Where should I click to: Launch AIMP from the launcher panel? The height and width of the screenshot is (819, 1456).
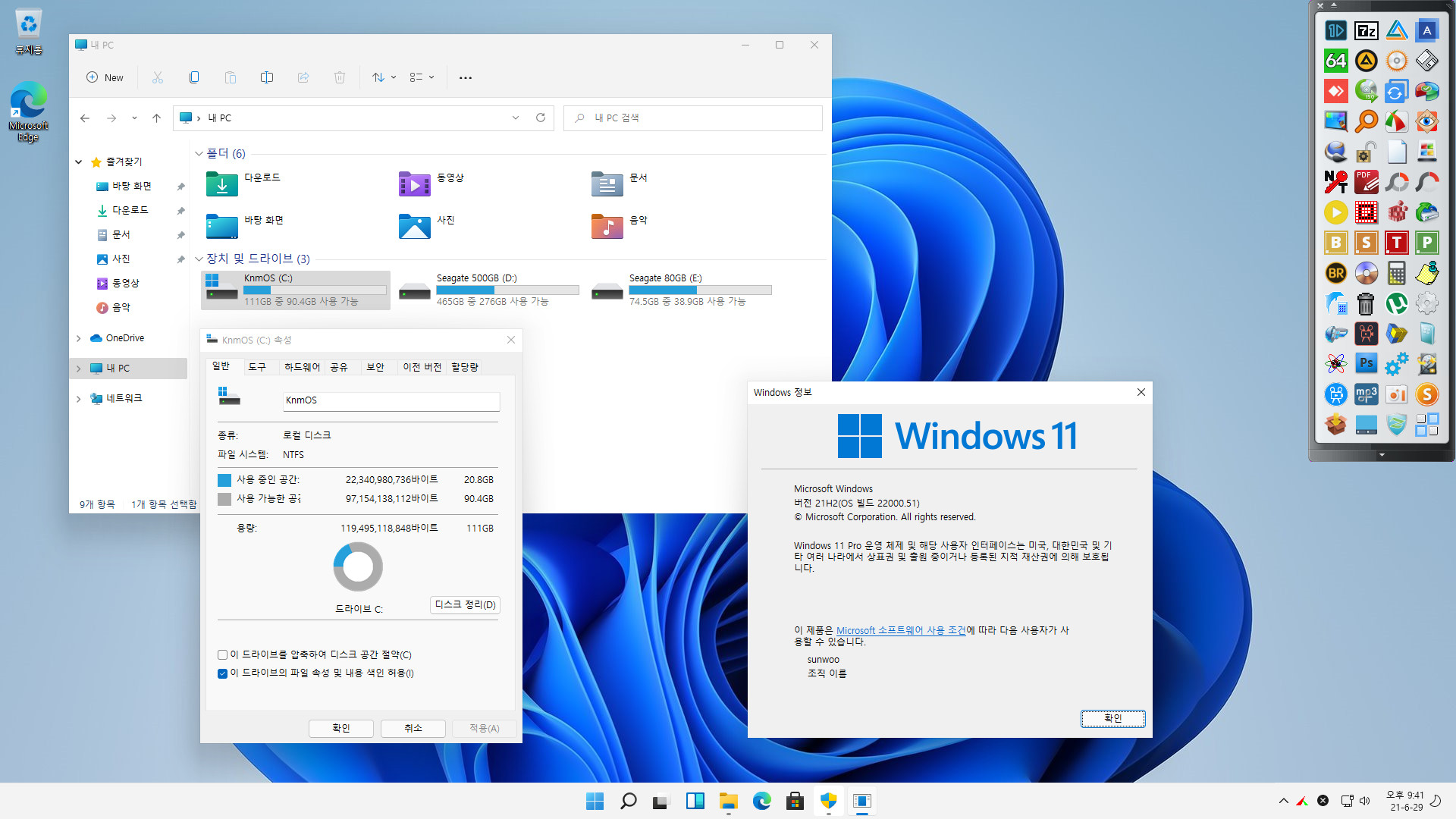(x=1367, y=61)
